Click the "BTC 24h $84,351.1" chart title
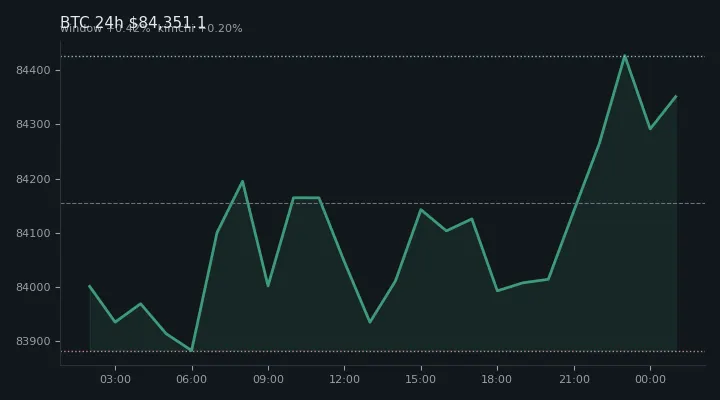The image size is (720, 400). [133, 22]
